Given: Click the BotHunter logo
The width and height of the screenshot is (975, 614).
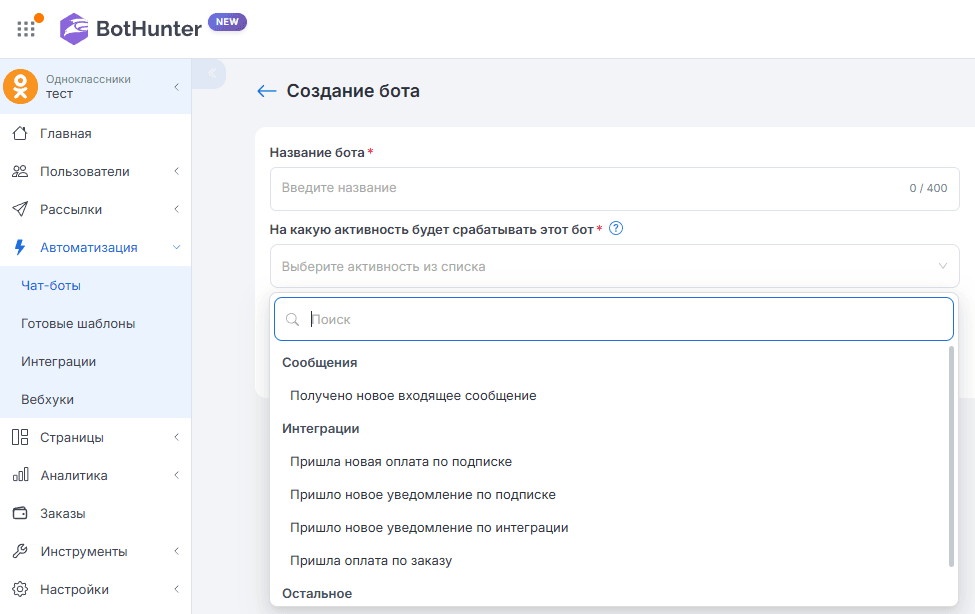Looking at the screenshot, I should pos(131,29).
